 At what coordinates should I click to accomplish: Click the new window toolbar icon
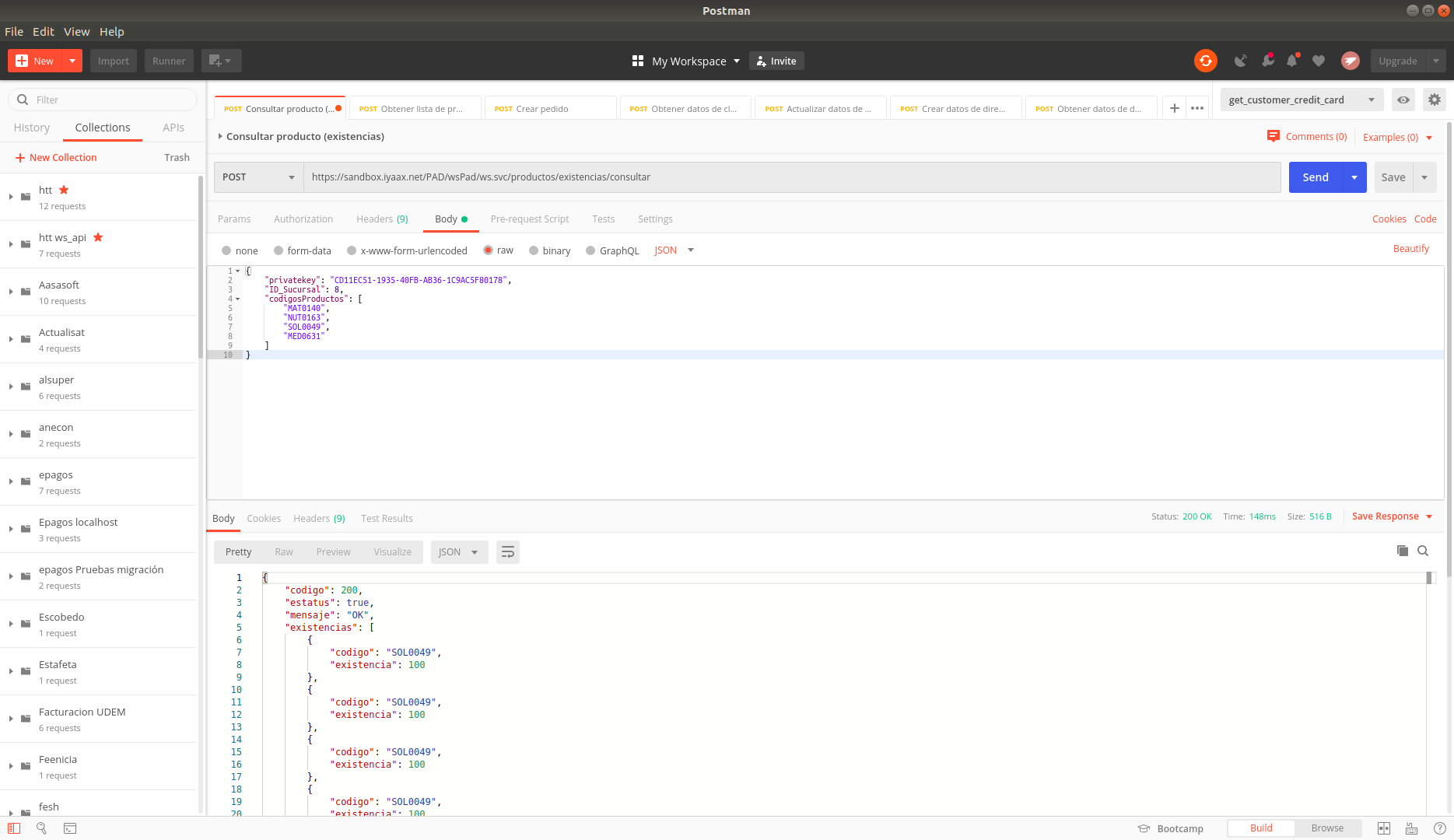(x=221, y=61)
